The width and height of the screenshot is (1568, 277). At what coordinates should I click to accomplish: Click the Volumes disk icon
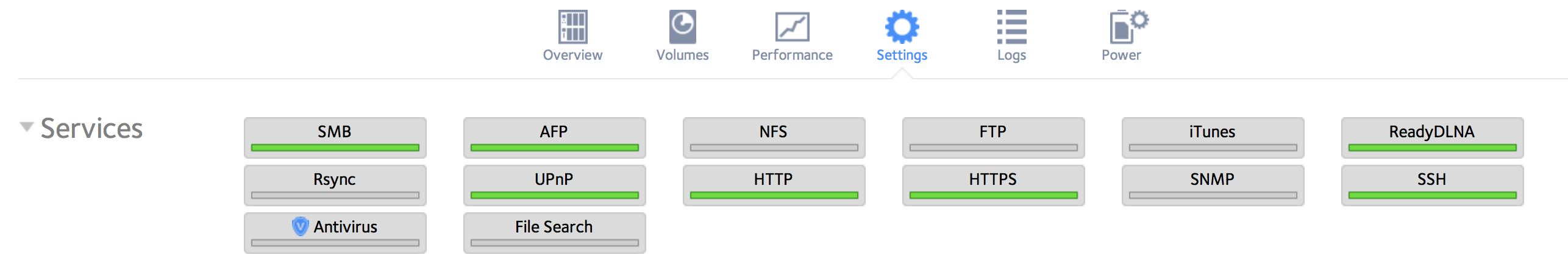(682, 27)
